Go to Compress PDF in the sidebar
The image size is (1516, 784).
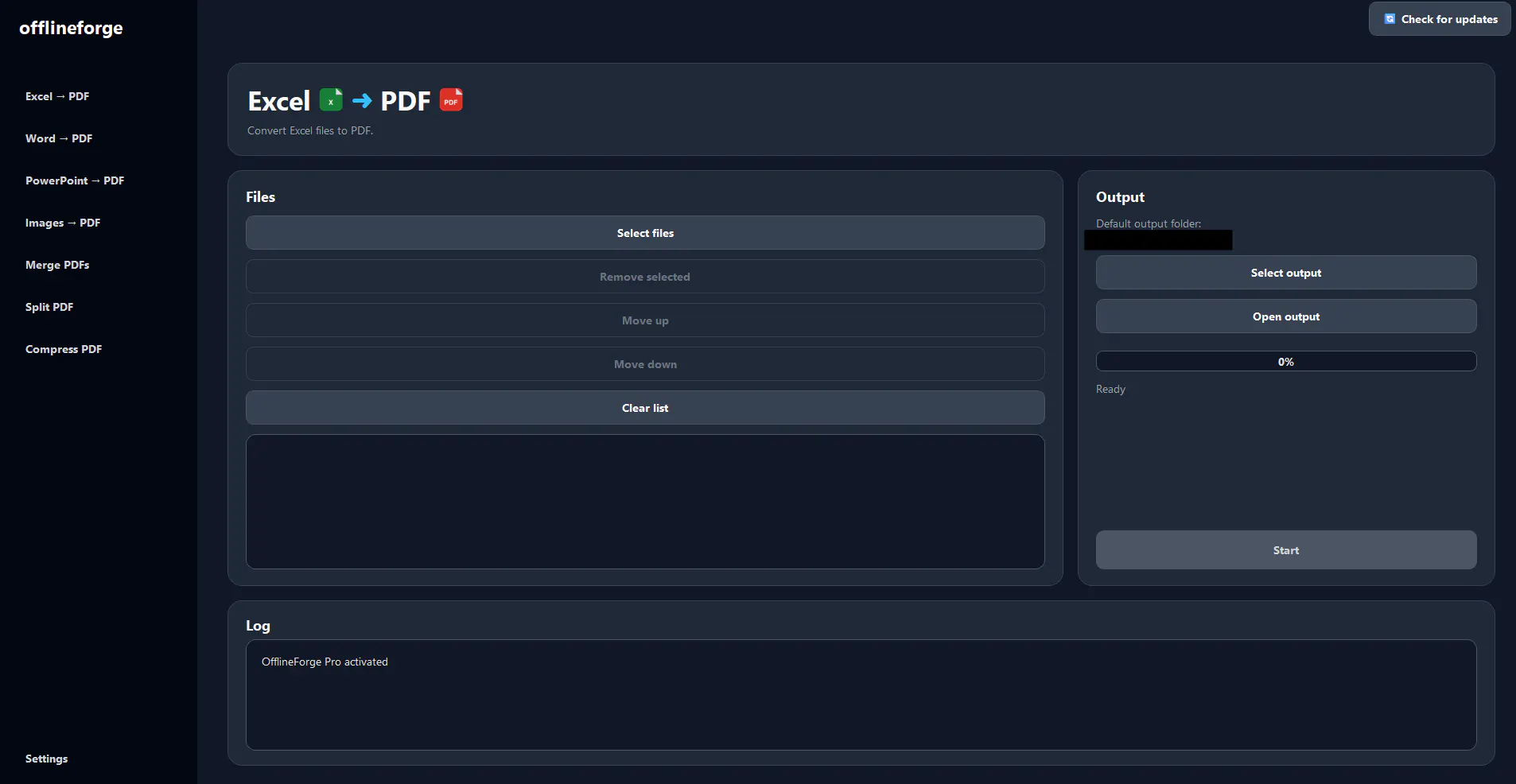[x=64, y=349]
